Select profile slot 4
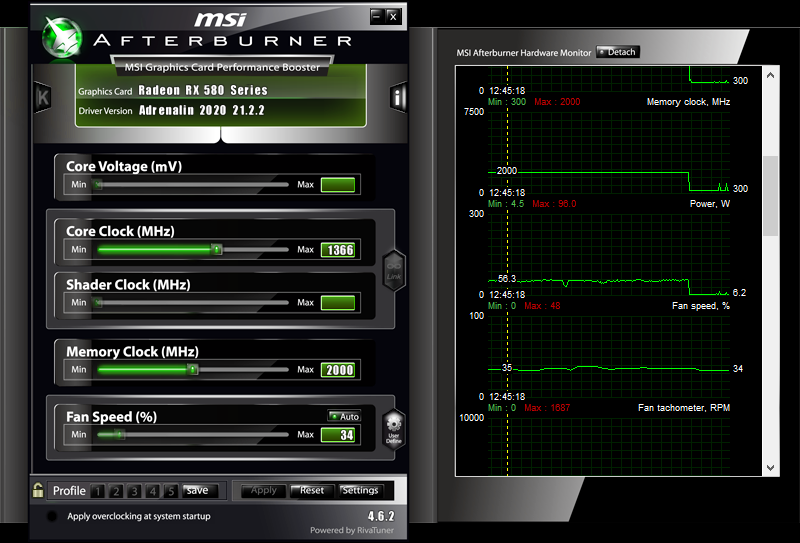This screenshot has height=543, width=800. (153, 491)
